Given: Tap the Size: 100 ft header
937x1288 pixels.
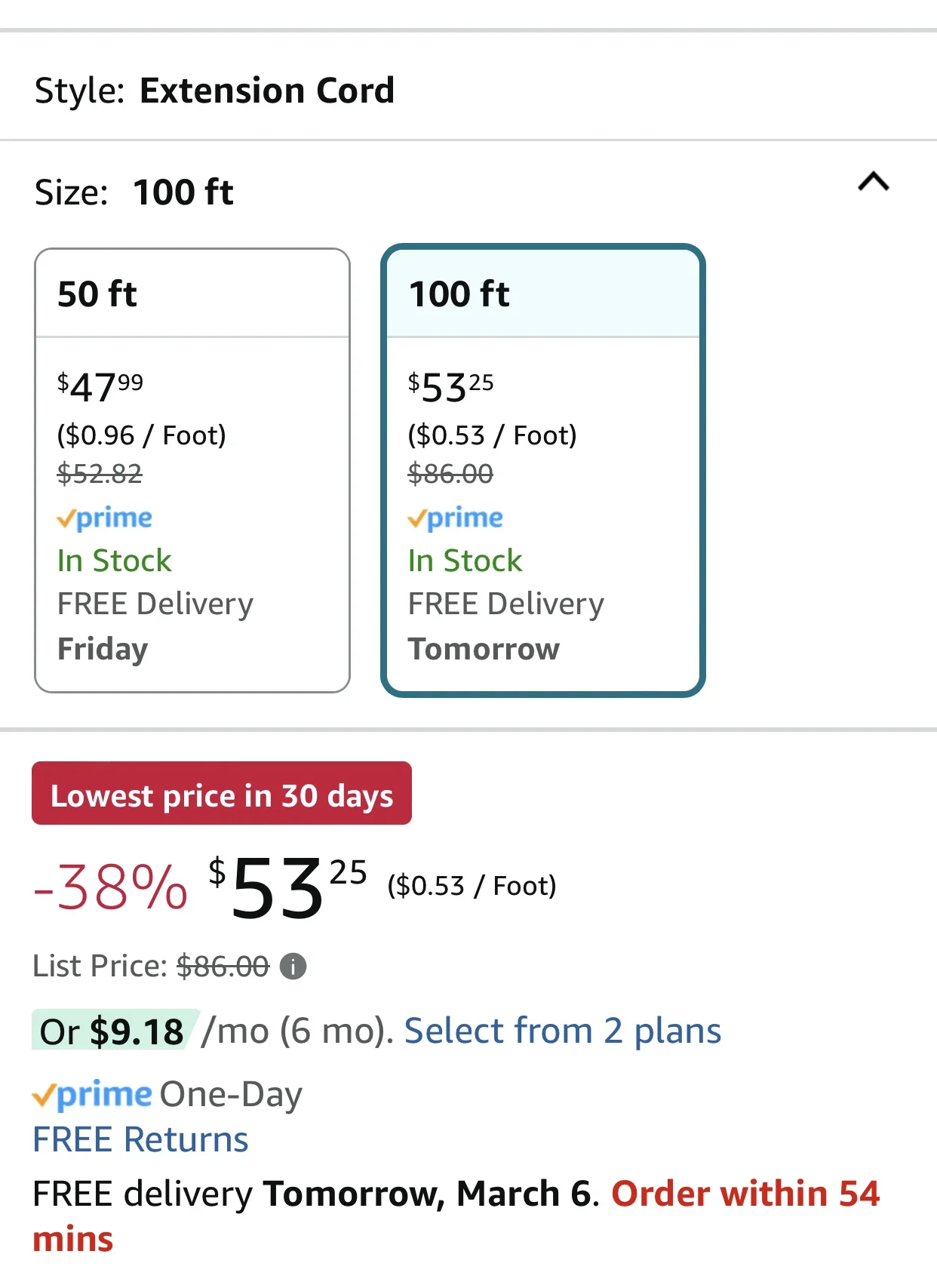Looking at the screenshot, I should pos(134,192).
